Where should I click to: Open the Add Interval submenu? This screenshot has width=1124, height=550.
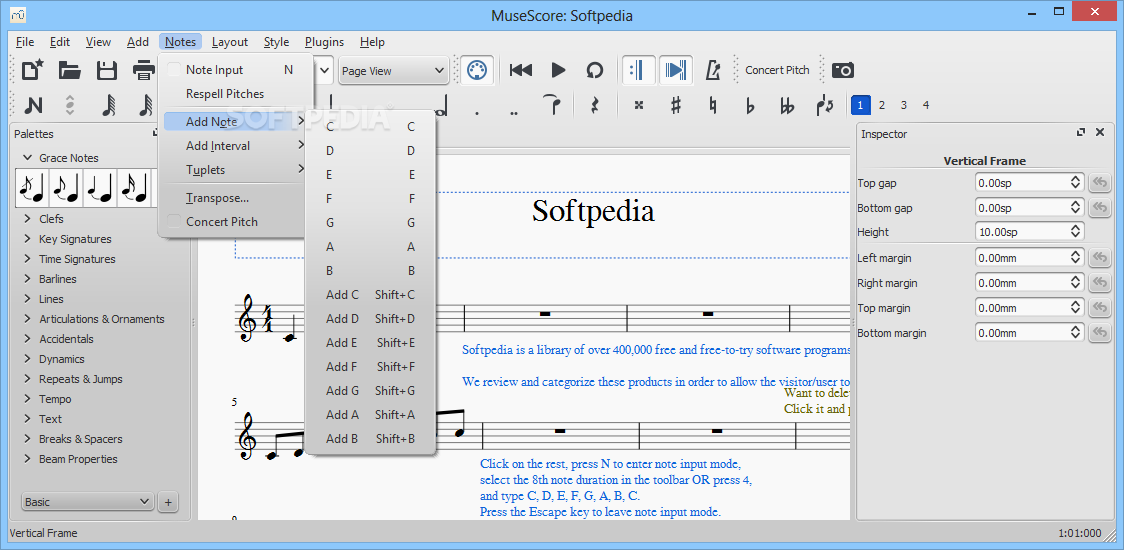pos(236,146)
